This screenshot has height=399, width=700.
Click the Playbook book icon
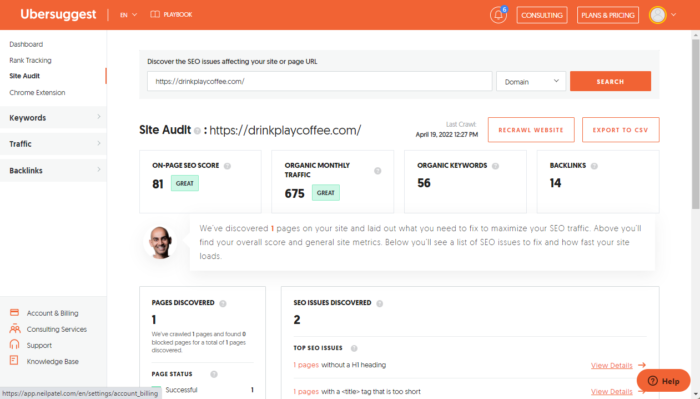point(155,14)
